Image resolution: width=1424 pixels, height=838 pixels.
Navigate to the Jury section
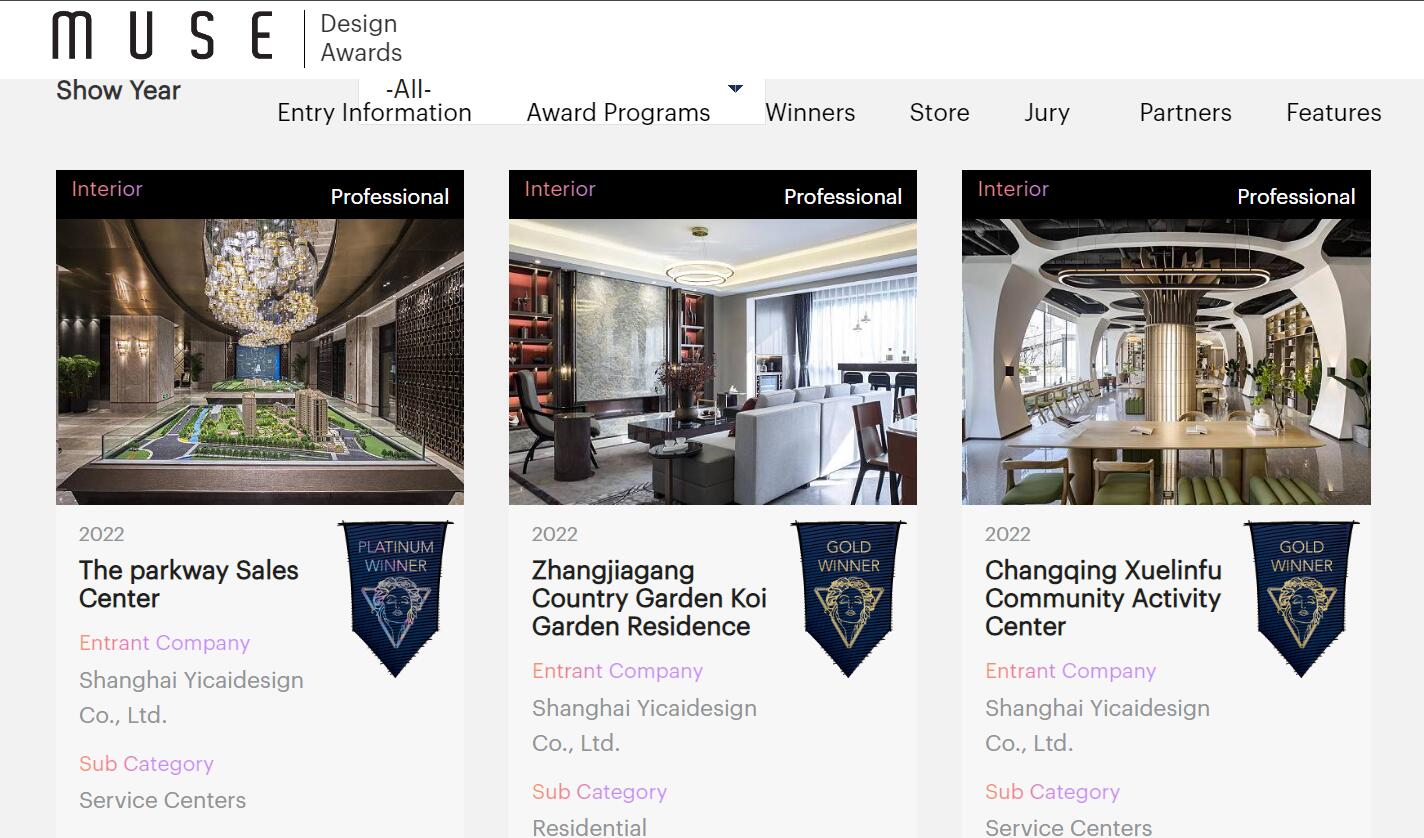point(1047,113)
